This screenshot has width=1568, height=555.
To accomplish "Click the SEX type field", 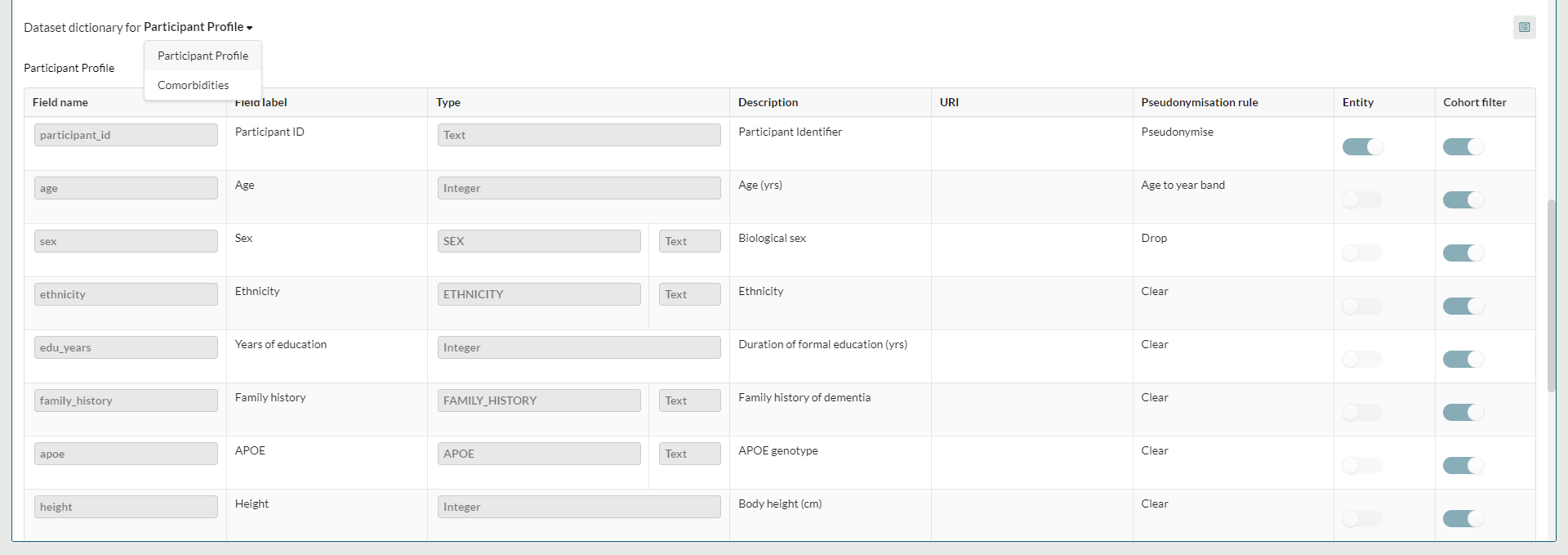I will [x=538, y=241].
